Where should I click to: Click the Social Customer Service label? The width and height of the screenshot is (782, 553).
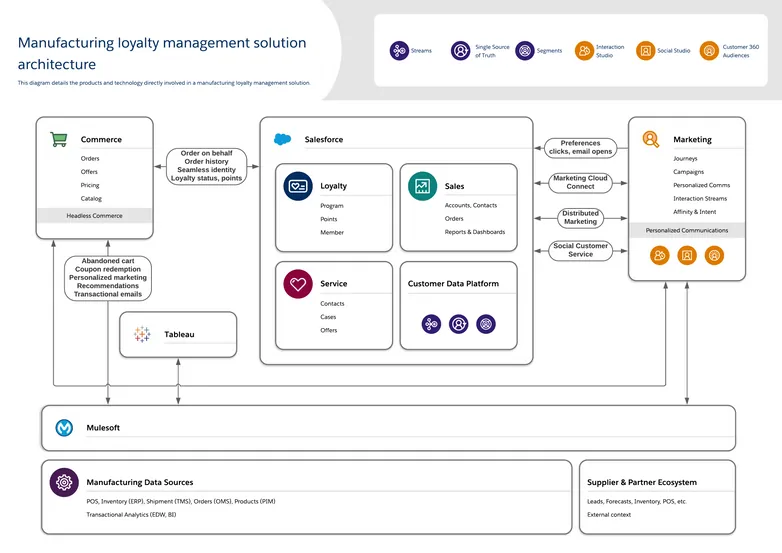point(580,250)
